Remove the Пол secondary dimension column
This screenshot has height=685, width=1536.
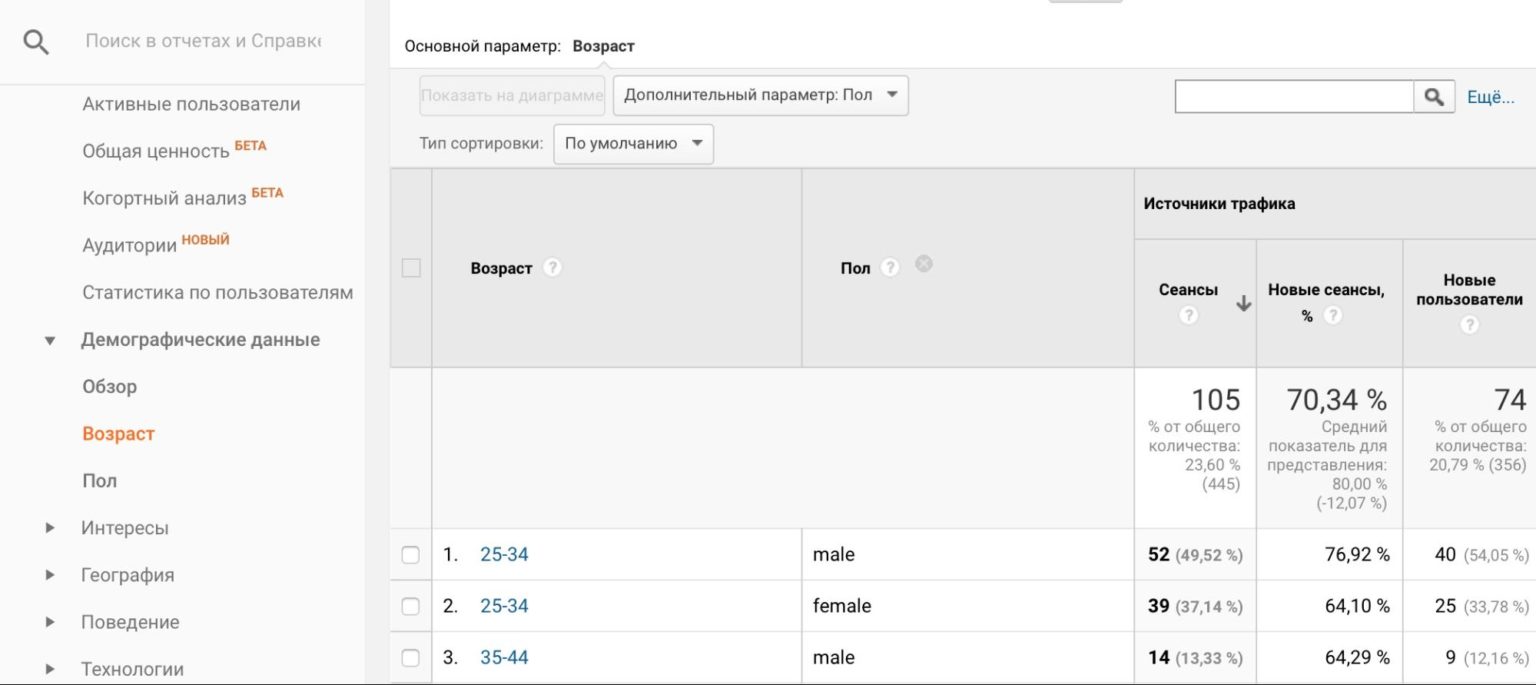coord(924,264)
